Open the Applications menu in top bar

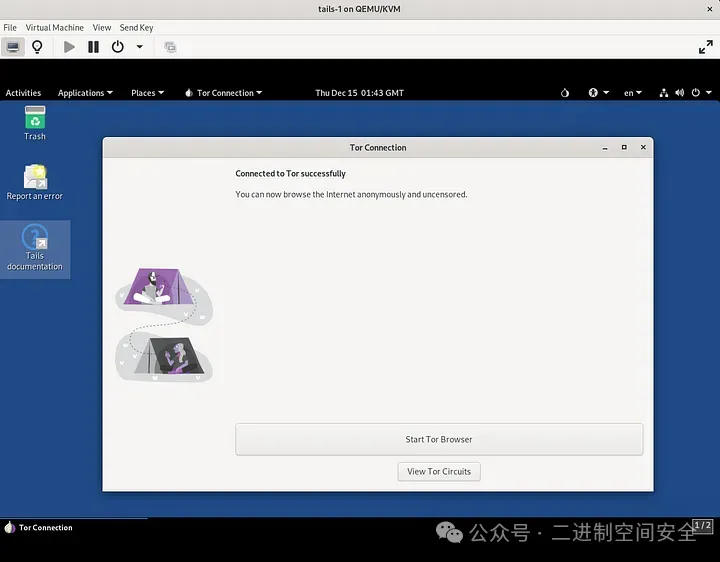tap(85, 93)
